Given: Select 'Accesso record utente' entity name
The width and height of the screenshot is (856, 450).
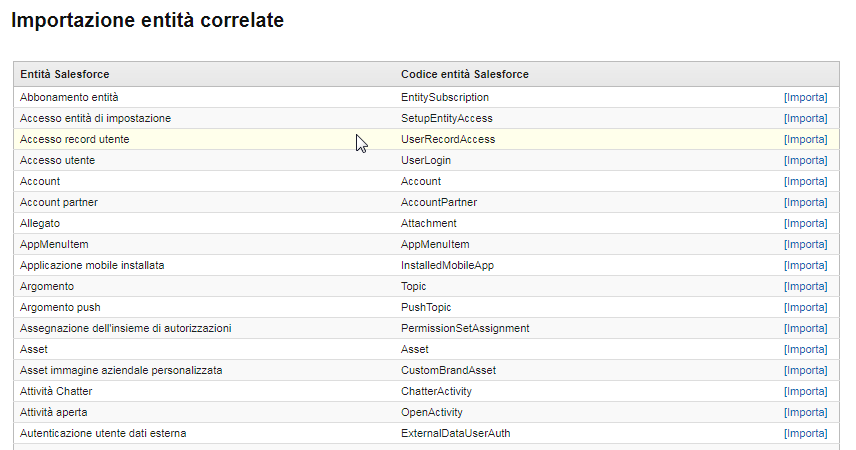Looking at the screenshot, I should (x=75, y=139).
